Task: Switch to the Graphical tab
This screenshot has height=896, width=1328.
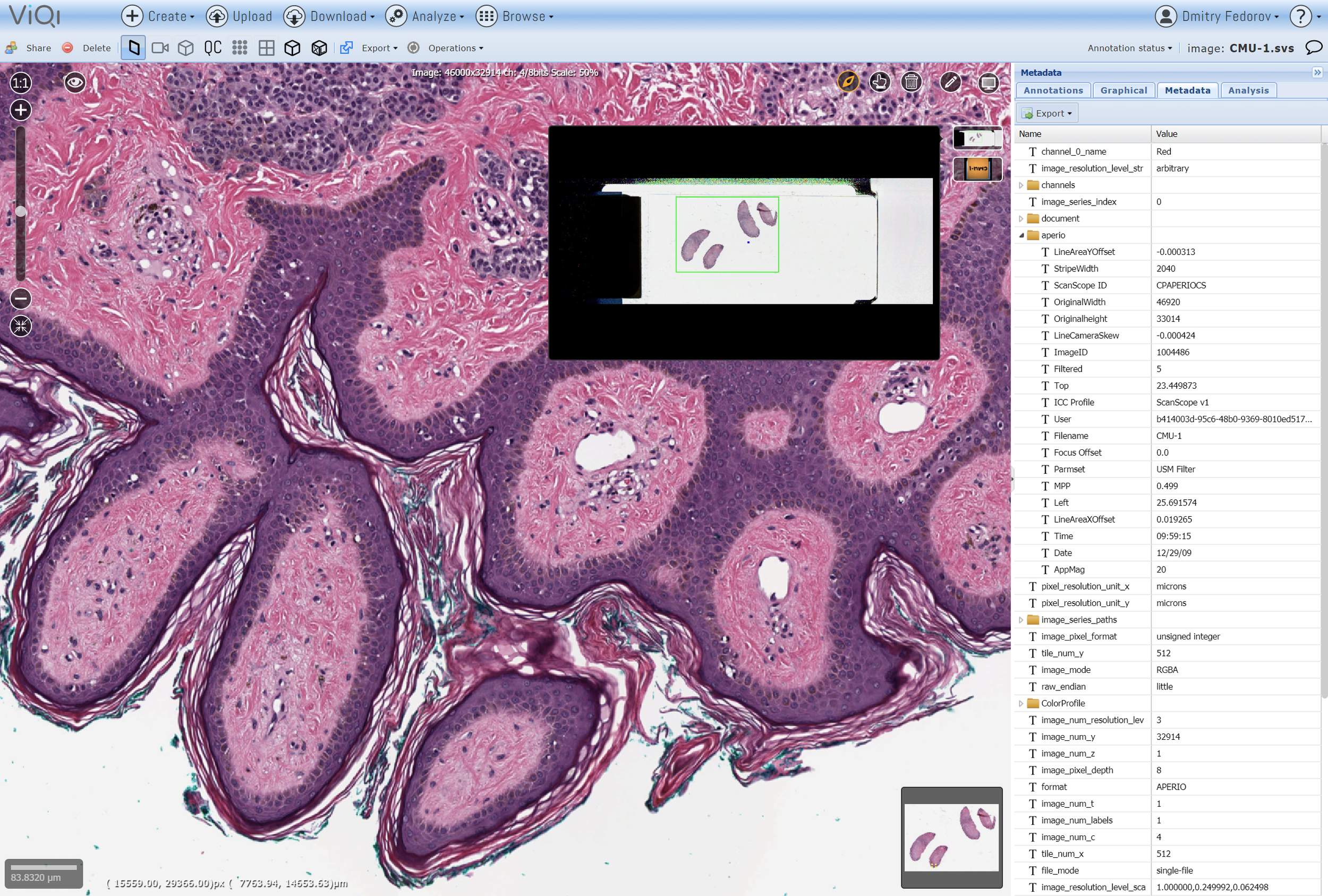Action: point(1123,90)
